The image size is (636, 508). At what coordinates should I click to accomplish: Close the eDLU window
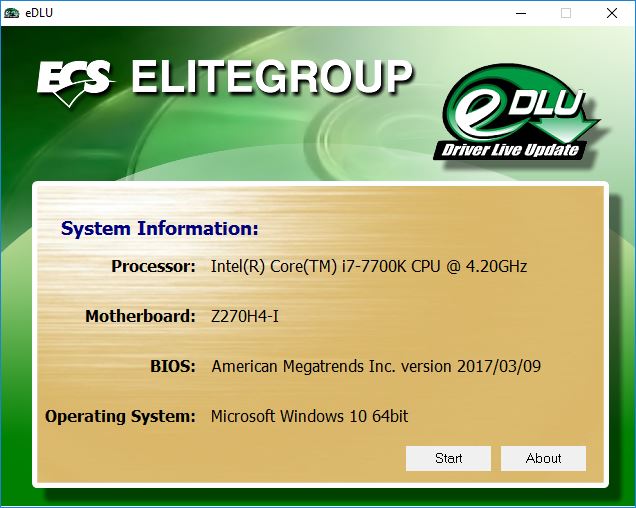pos(612,13)
